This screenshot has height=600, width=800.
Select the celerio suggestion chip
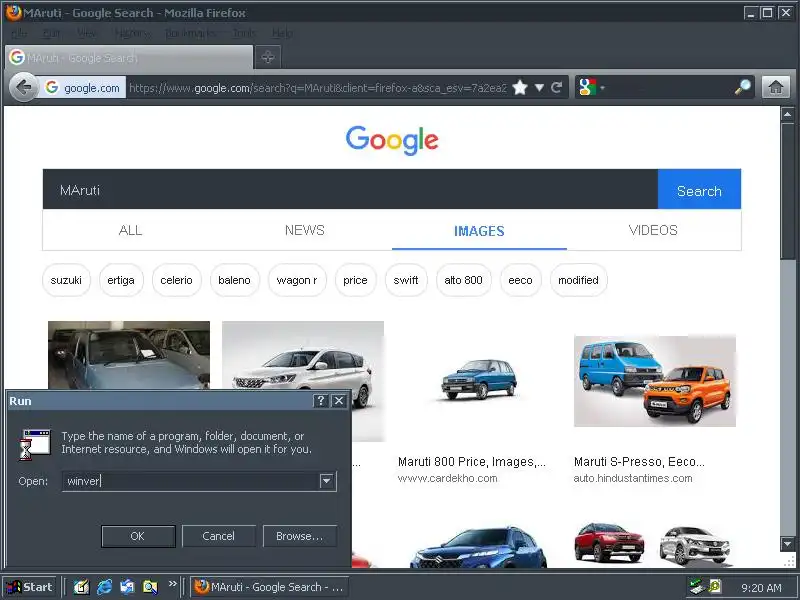177,280
